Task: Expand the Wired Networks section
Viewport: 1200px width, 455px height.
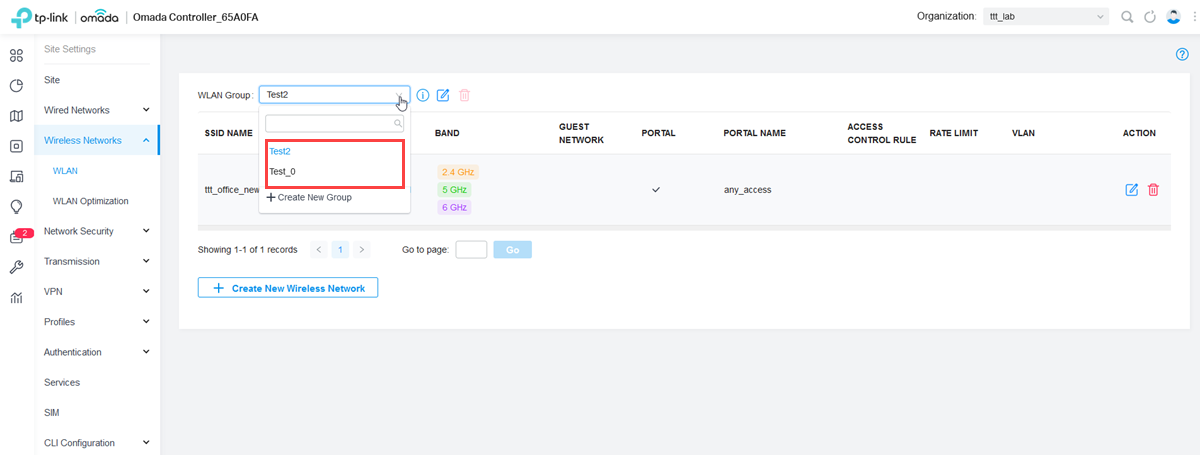Action: [96, 110]
